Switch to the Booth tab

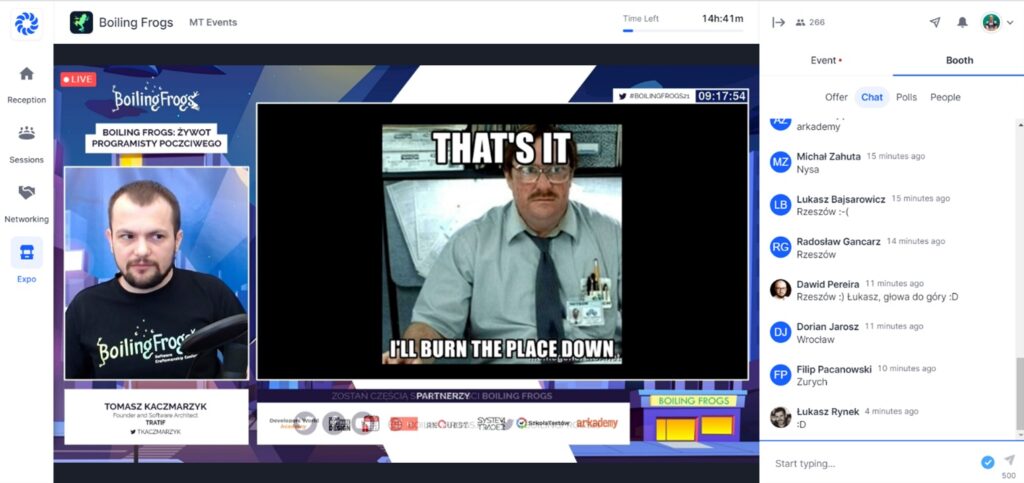coord(959,60)
